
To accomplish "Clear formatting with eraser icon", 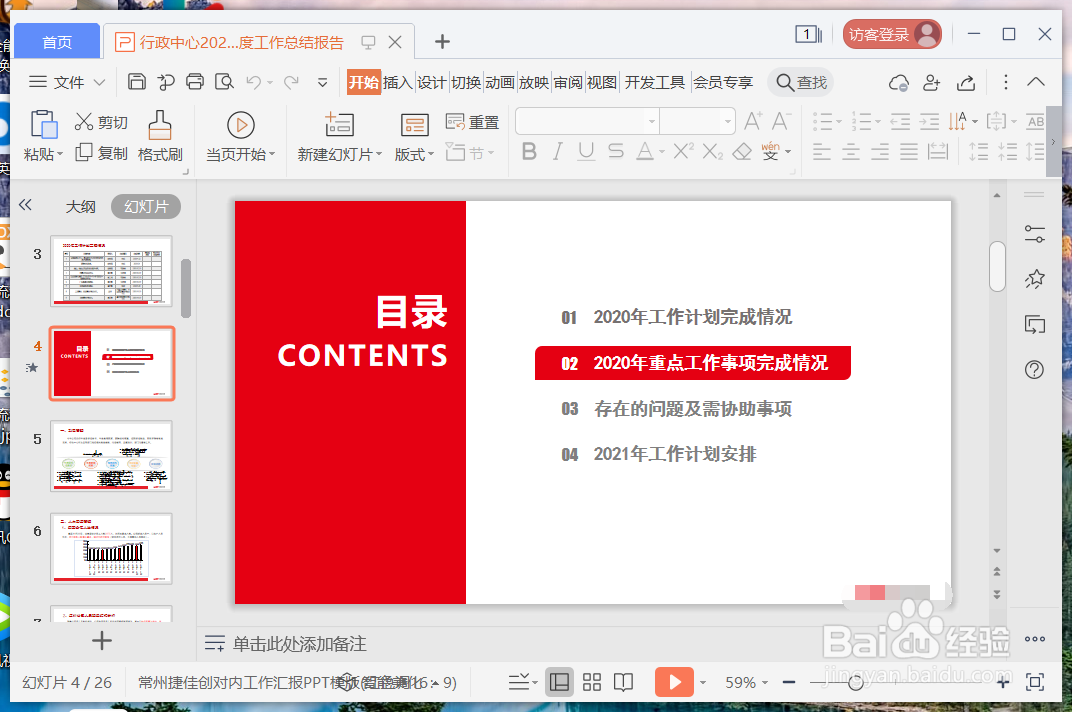I will 742,151.
